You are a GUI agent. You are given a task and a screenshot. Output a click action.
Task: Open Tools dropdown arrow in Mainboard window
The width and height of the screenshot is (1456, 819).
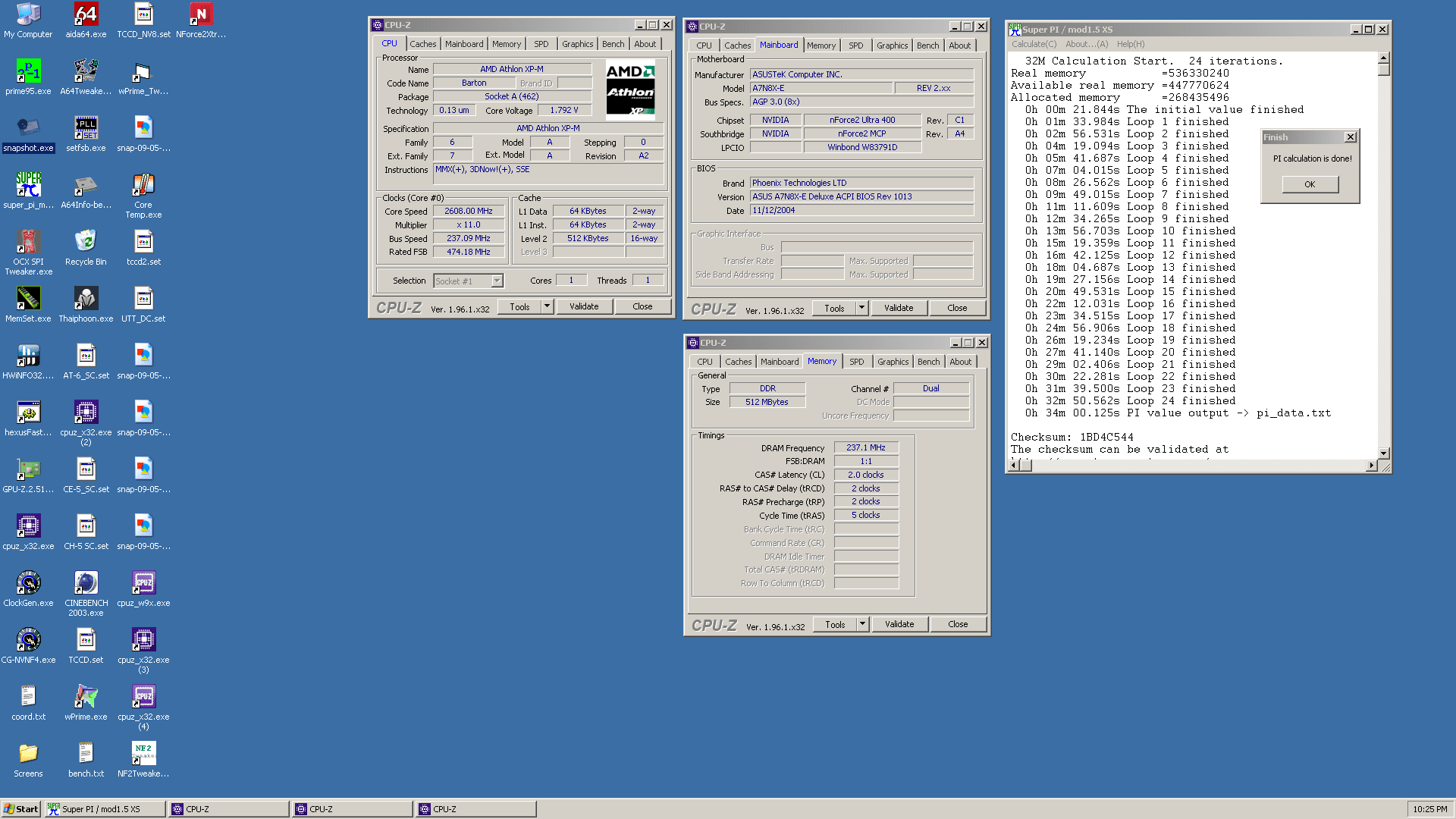pyautogui.click(x=861, y=308)
